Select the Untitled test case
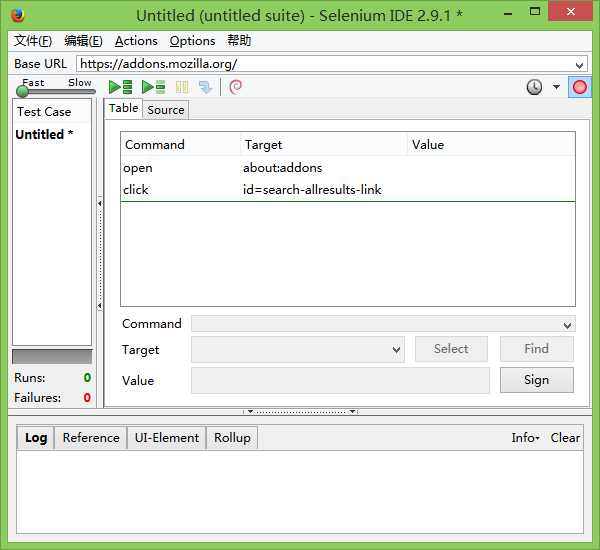Viewport: 600px width, 550px height. [x=44, y=134]
